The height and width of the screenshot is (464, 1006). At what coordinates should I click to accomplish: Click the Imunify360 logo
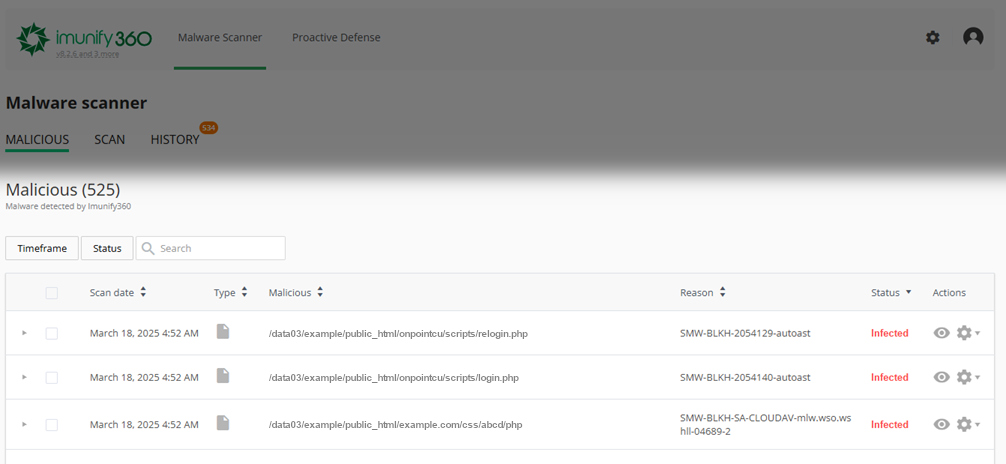pos(84,39)
